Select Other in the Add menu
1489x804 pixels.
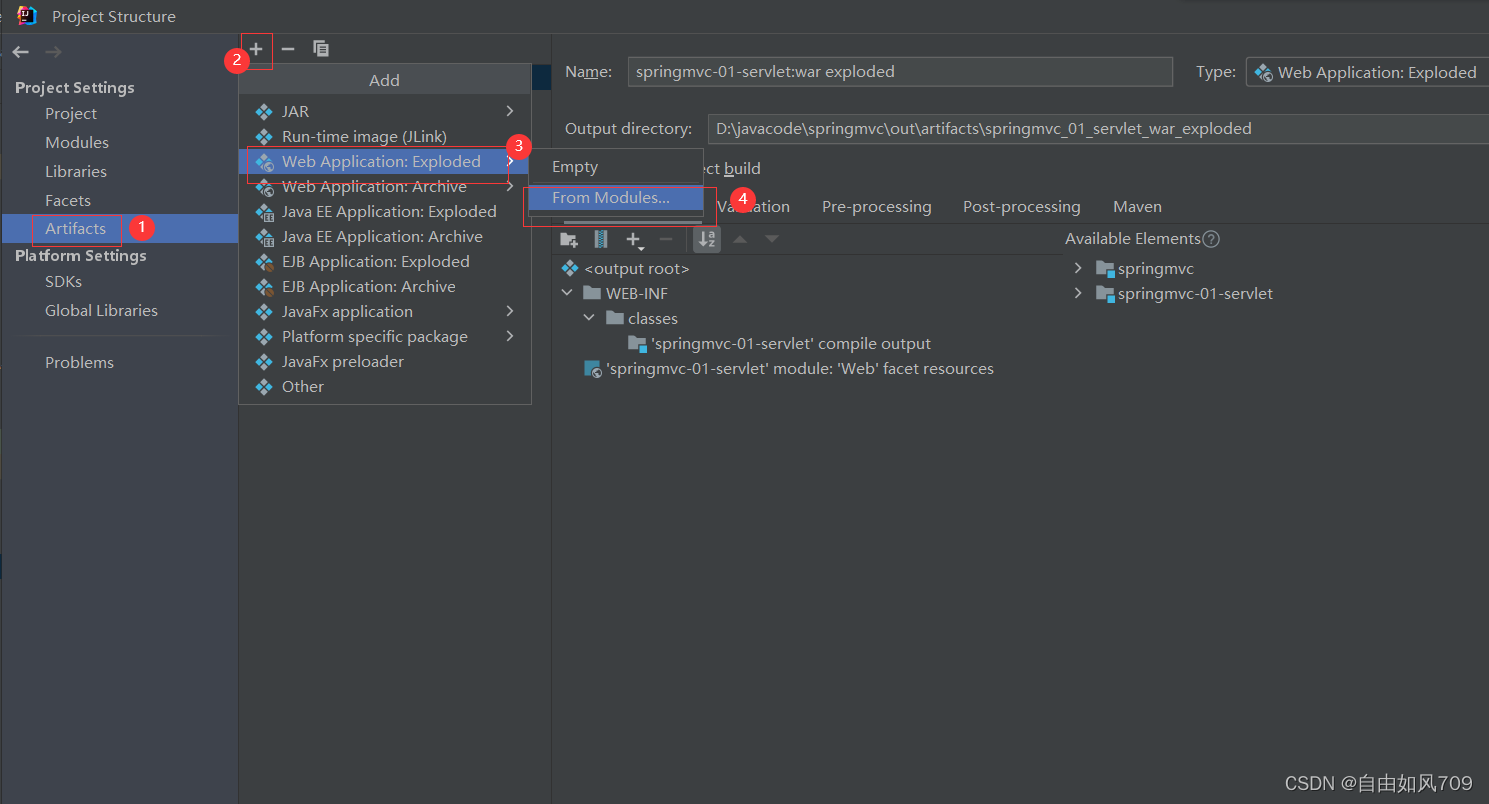[384, 386]
